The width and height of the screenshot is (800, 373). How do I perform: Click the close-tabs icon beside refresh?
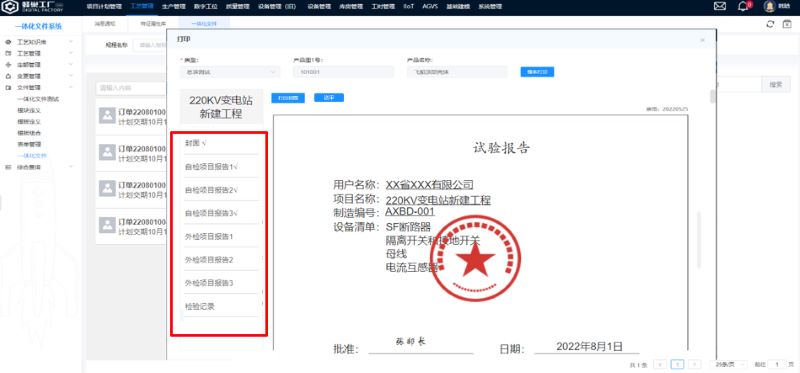pos(787,24)
